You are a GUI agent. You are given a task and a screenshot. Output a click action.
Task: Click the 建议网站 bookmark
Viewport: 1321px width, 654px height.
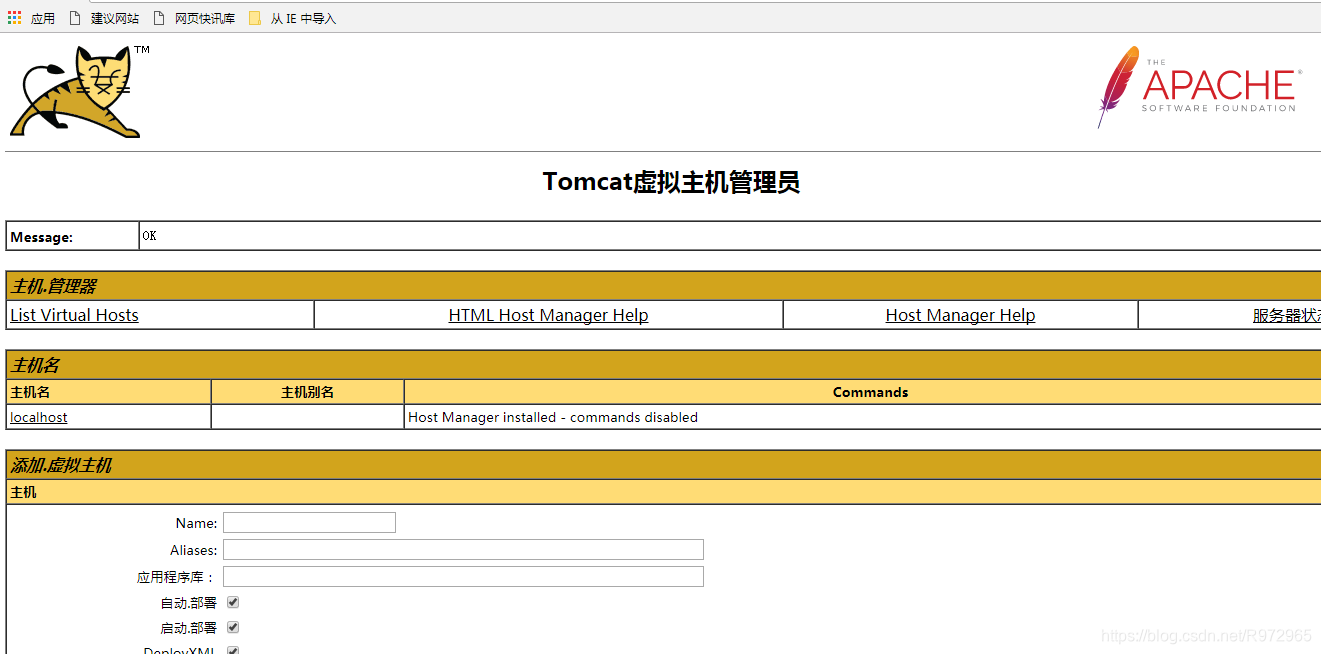(105, 18)
